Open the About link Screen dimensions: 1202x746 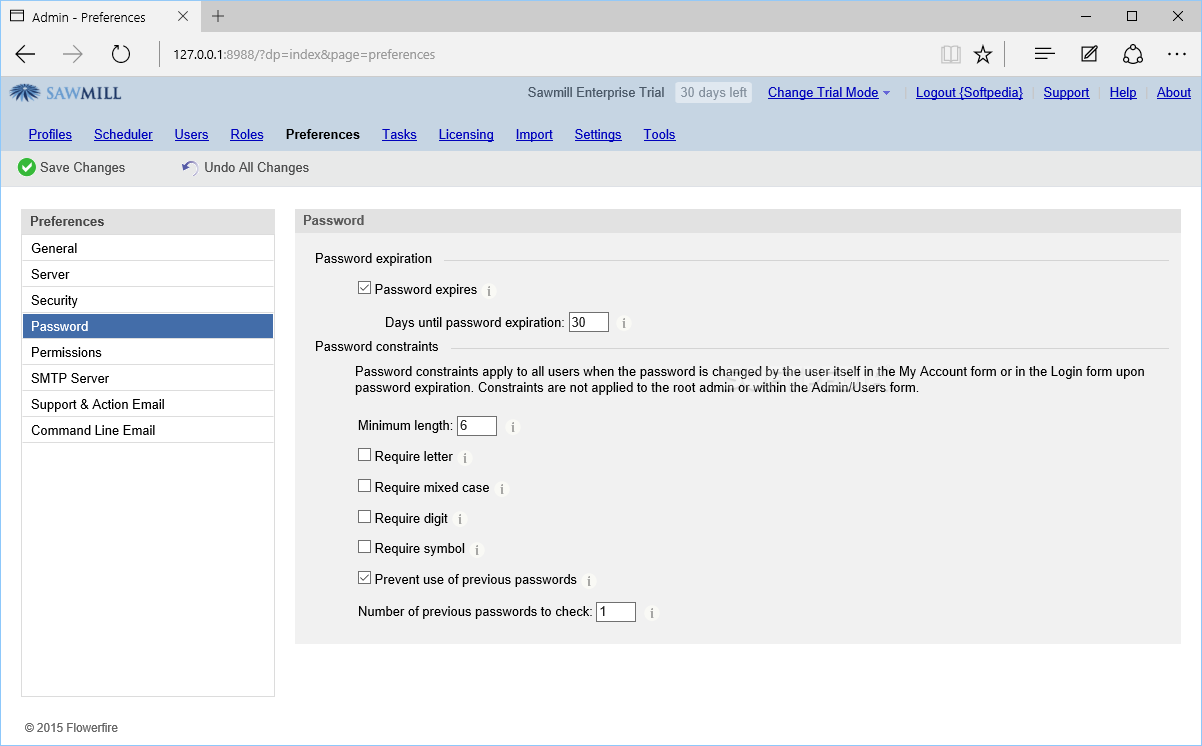pos(1174,92)
